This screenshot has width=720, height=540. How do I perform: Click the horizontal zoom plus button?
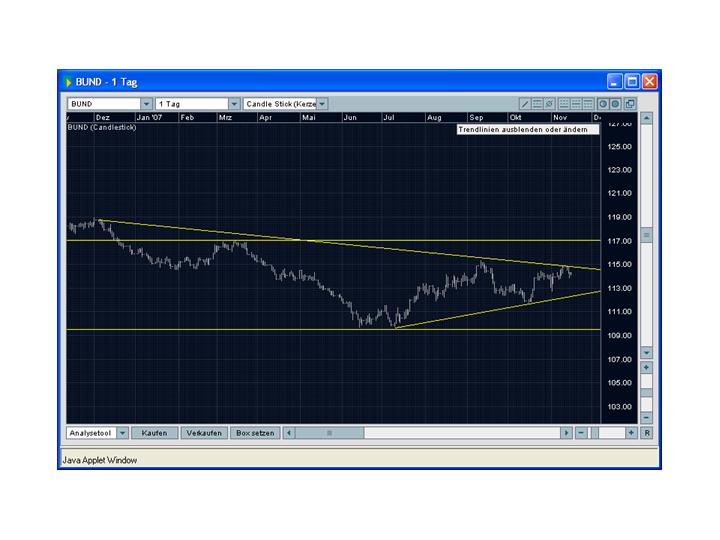(x=631, y=433)
